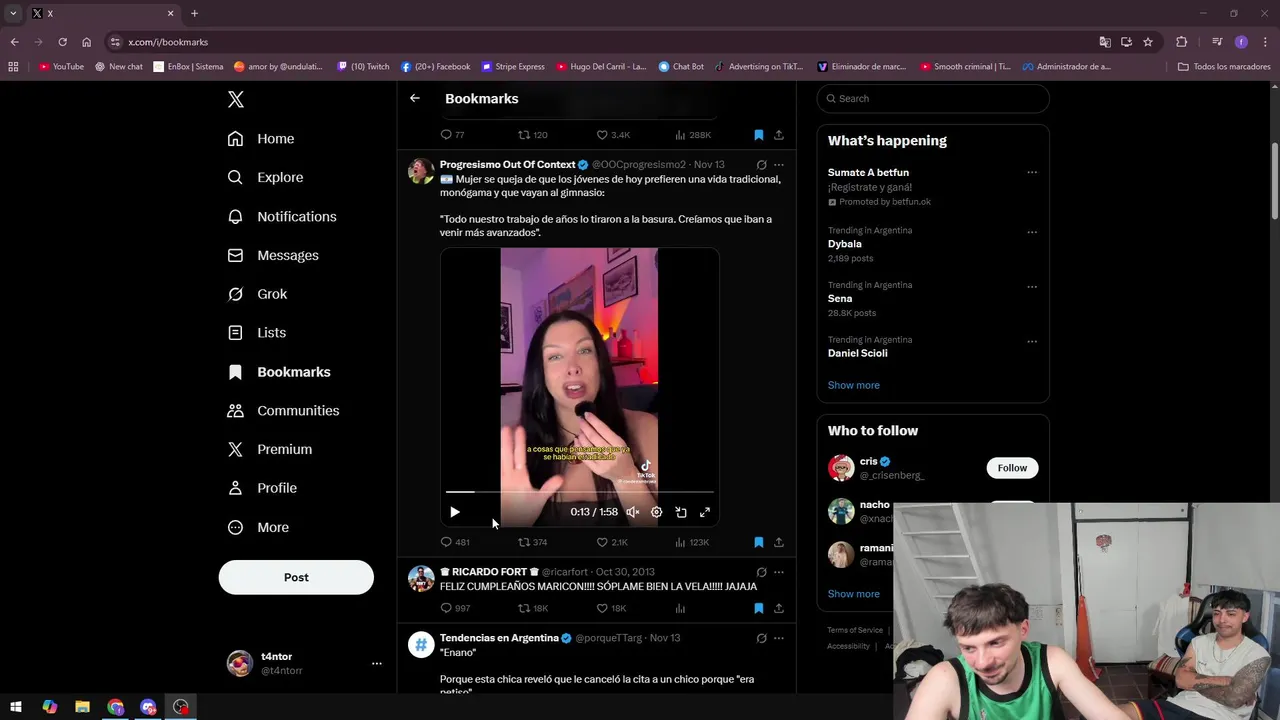Viewport: 1280px width, 720px height.
Task: Open a new browser tab
Action: click(x=194, y=13)
